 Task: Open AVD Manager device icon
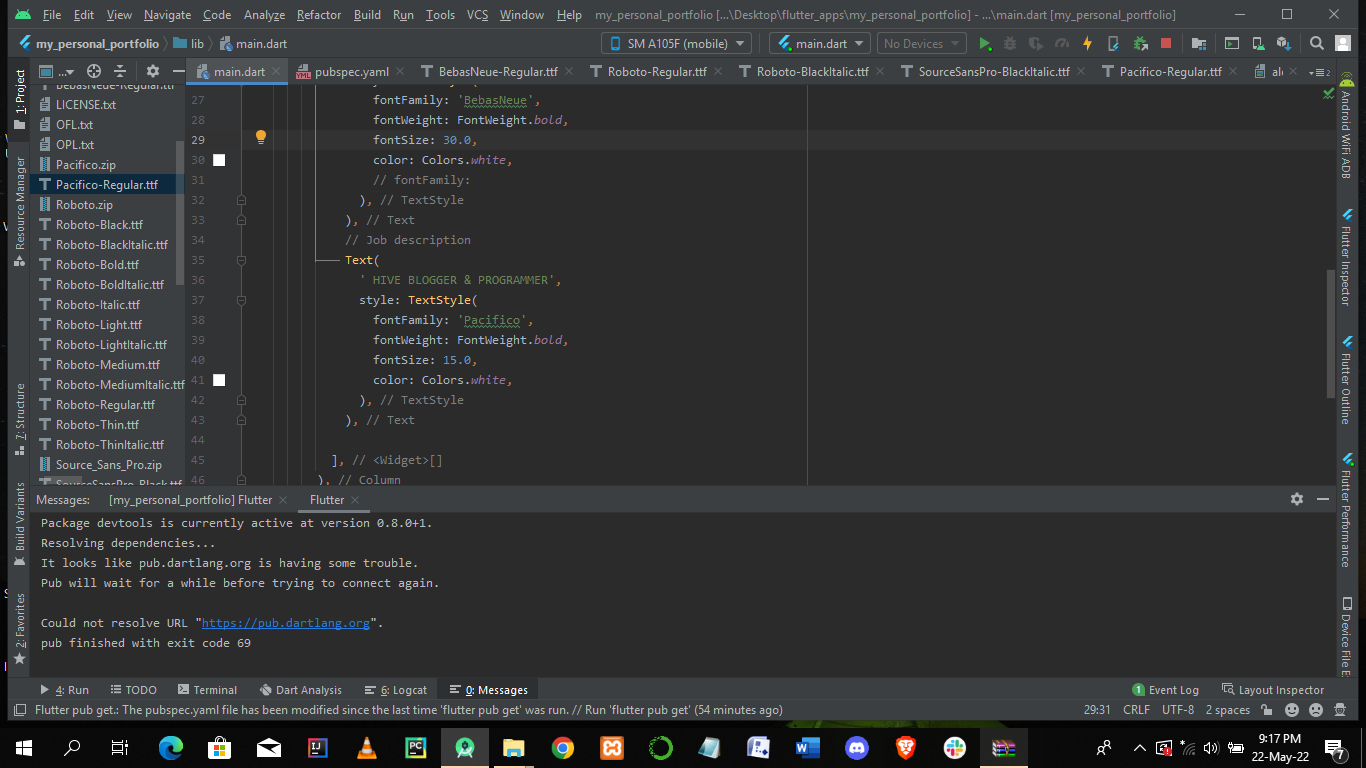[1258, 44]
